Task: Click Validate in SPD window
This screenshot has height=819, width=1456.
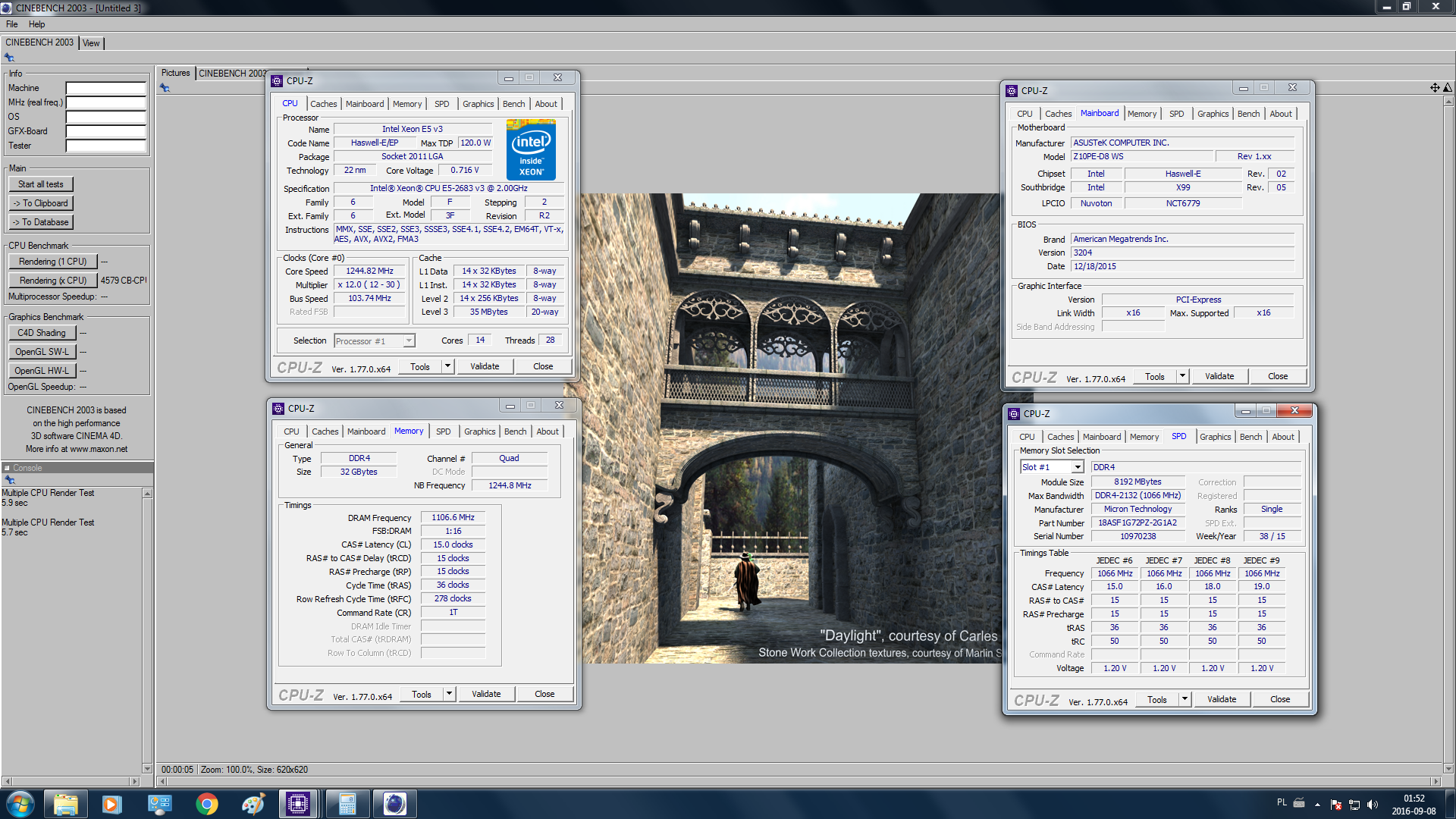Action: click(1222, 699)
